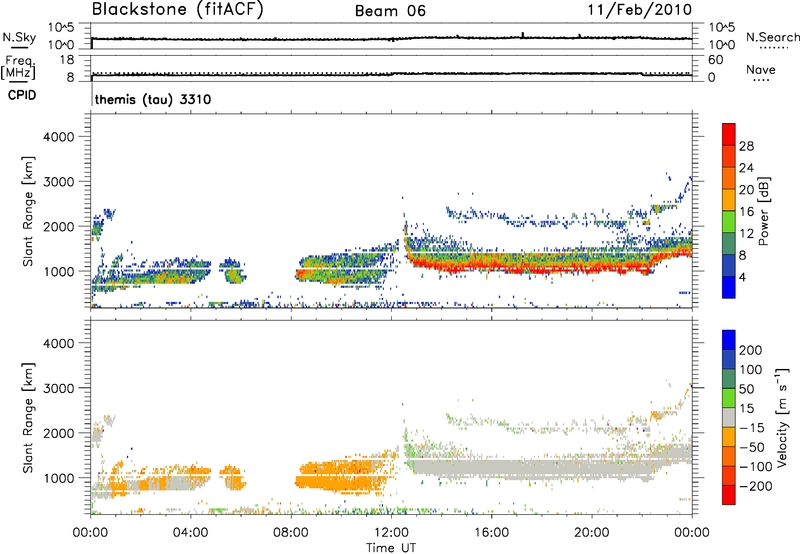Select the "themis (tau) 3310" CPID text

[x=153, y=99]
